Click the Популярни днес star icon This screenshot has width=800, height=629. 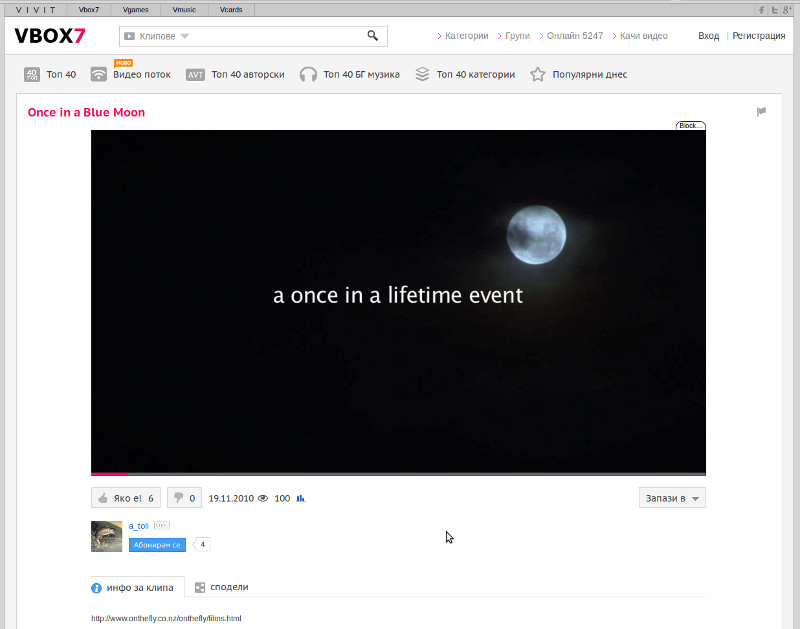pyautogui.click(x=538, y=75)
